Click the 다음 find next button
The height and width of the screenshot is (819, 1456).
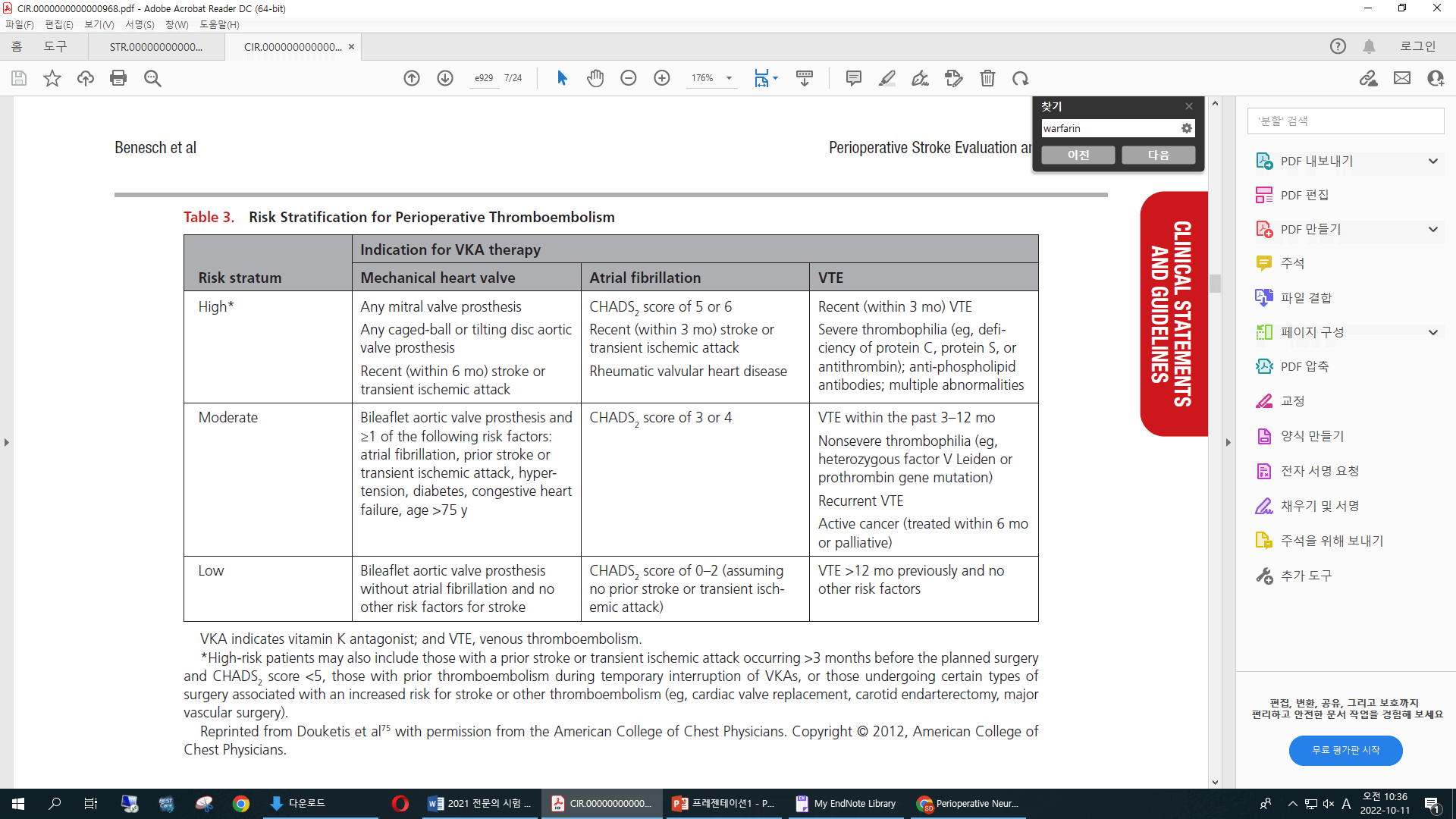(1159, 155)
